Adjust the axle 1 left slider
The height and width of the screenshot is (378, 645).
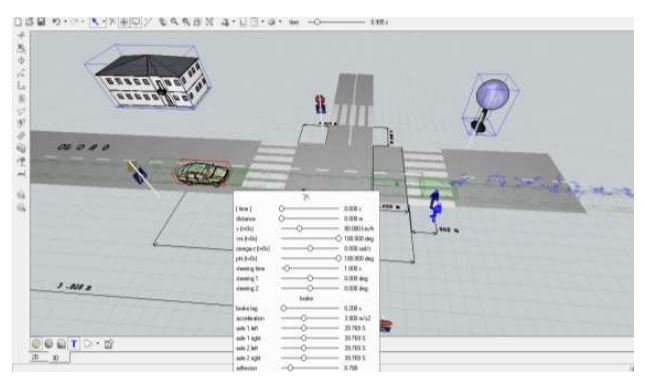pos(309,328)
